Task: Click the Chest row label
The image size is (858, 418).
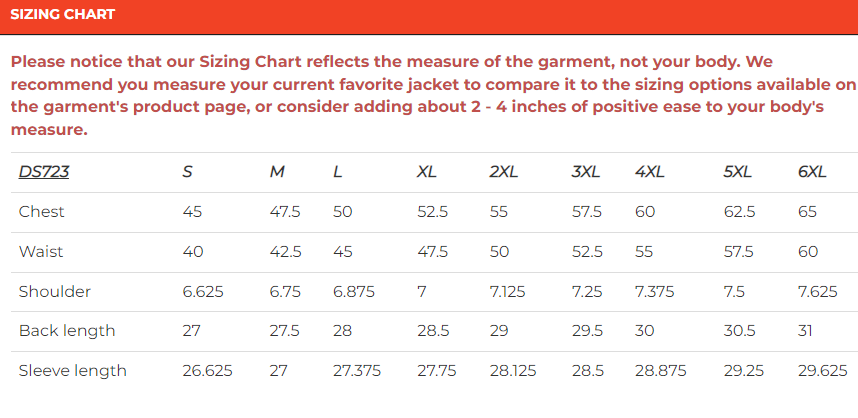Action: [x=40, y=211]
